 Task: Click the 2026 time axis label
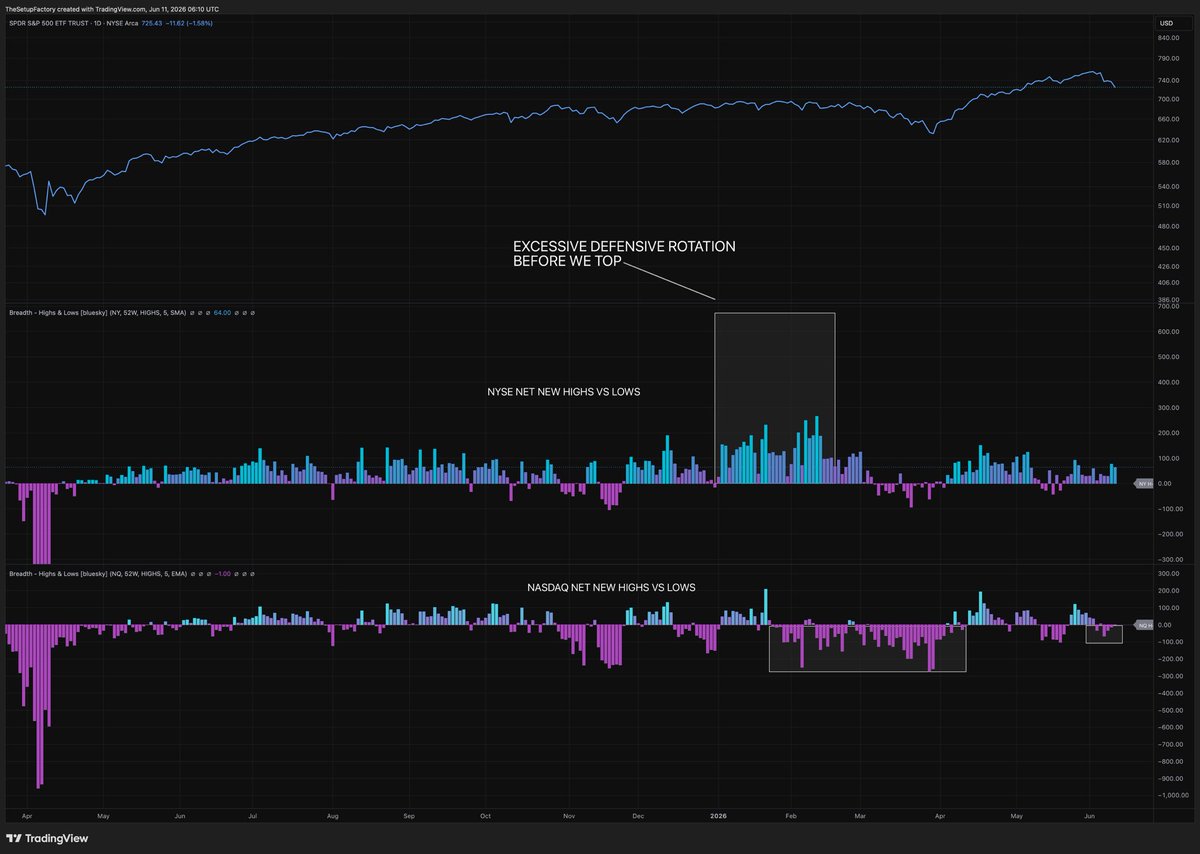click(718, 816)
